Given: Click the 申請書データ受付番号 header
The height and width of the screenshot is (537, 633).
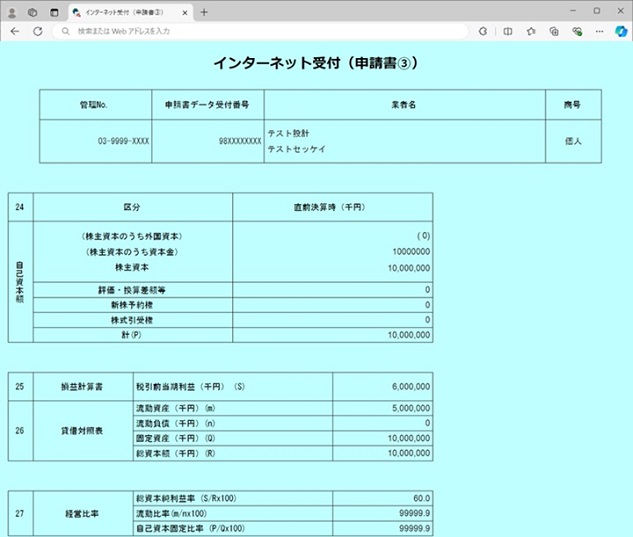Looking at the screenshot, I should pyautogui.click(x=208, y=105).
